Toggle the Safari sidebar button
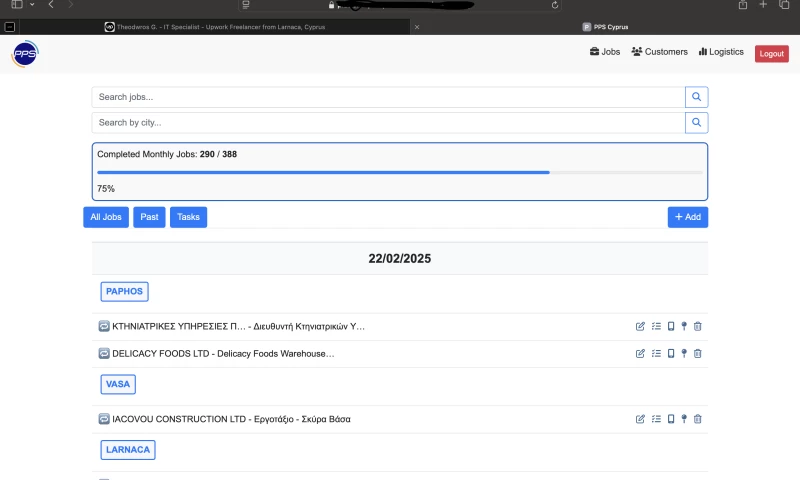 (x=17, y=5)
